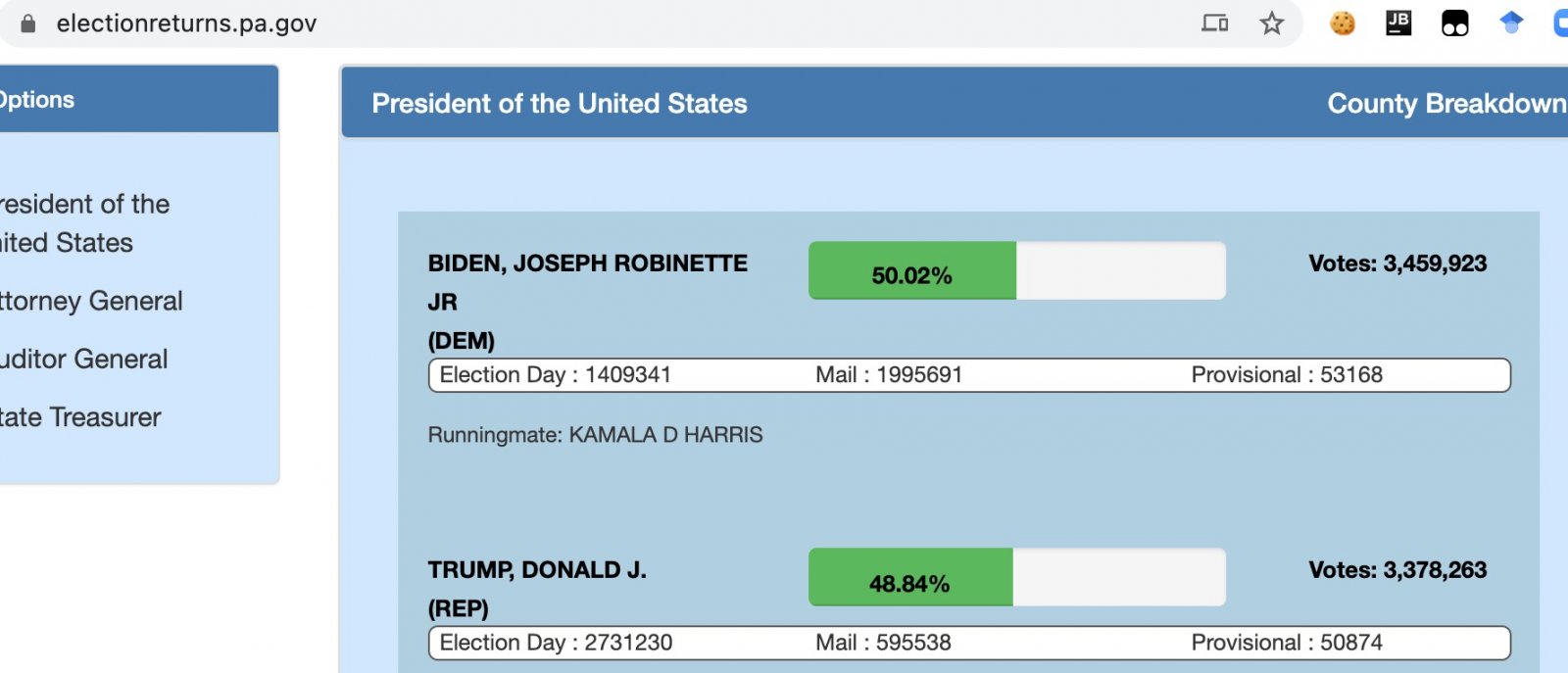This screenshot has height=673, width=1568.
Task: Click Trump's Election Day/Mail/Provisional breakdown box
Action: 969,643
